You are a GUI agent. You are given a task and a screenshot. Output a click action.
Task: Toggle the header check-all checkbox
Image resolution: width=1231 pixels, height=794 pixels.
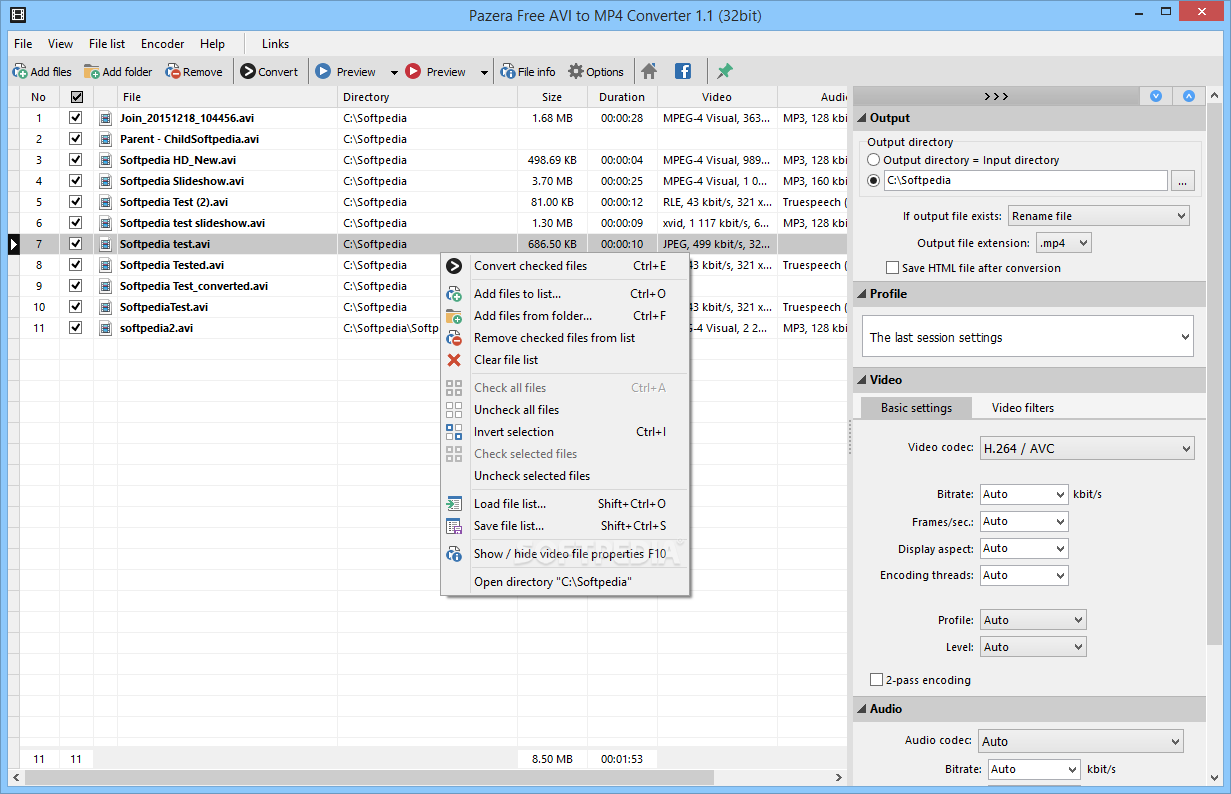[75, 97]
